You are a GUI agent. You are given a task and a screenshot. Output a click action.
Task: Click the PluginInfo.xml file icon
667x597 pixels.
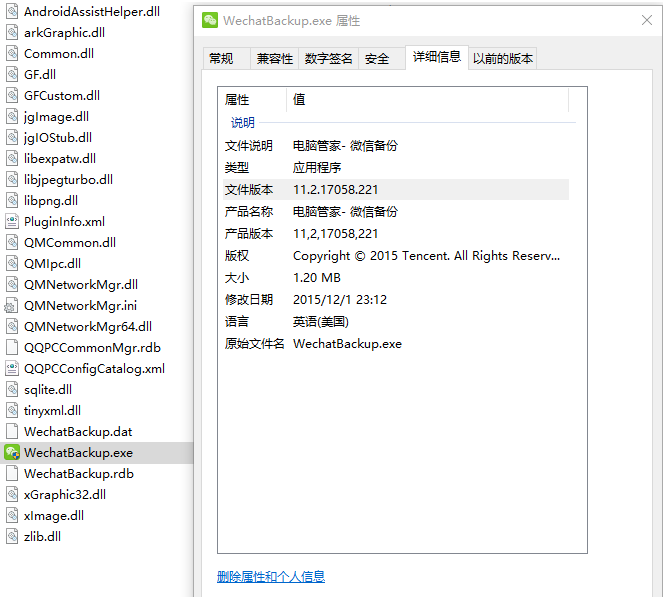click(x=12, y=221)
